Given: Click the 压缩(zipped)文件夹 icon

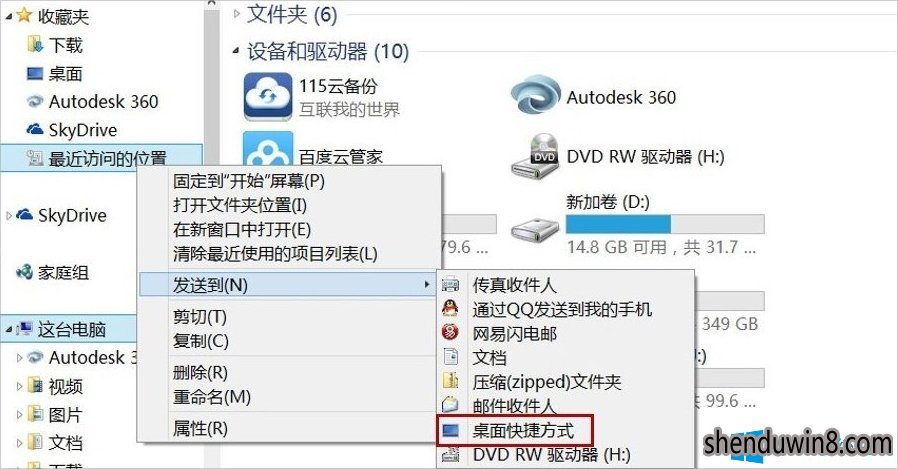Looking at the screenshot, I should [451, 381].
